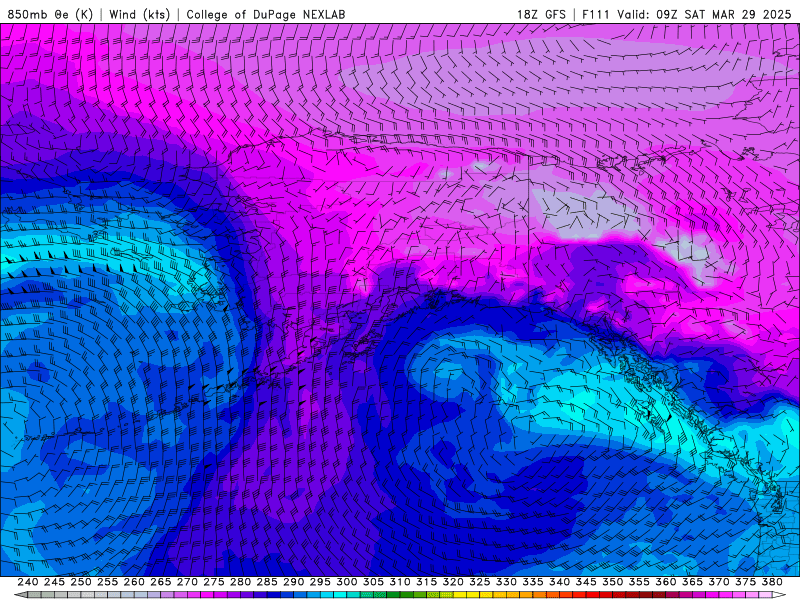Click the 325 label on the color scale

click(480, 582)
